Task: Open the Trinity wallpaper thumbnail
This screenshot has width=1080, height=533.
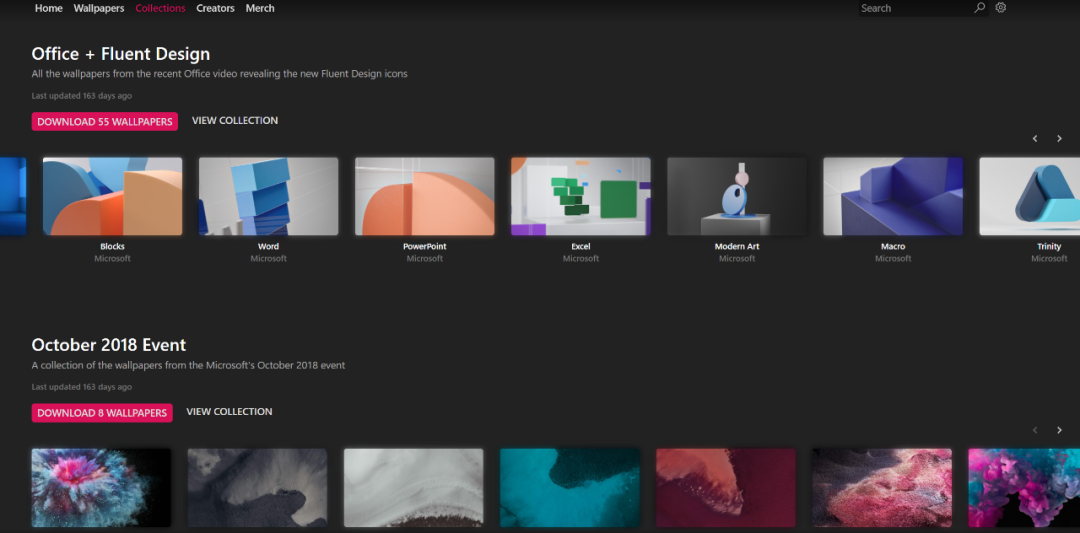Action: point(1030,196)
